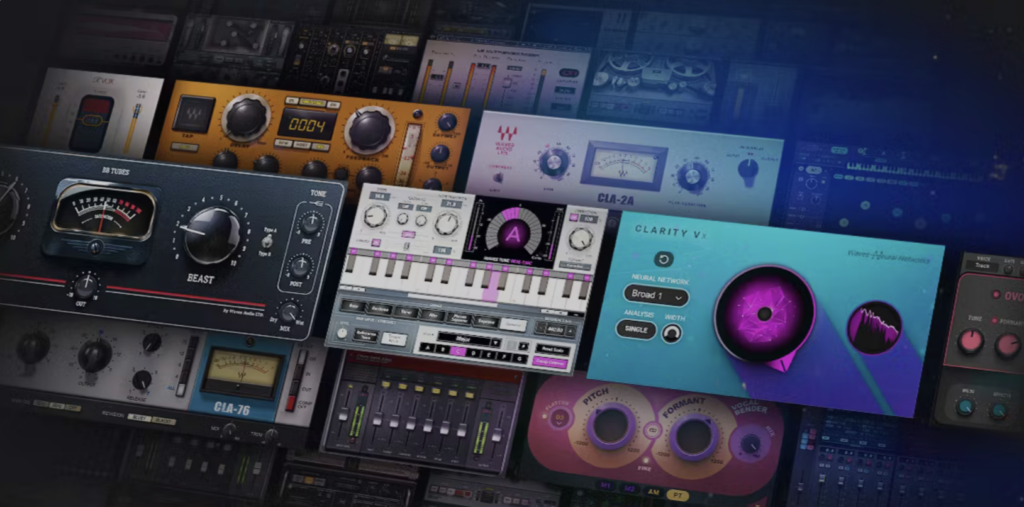Click the large purple Clarity Vx main knob

coord(764,314)
